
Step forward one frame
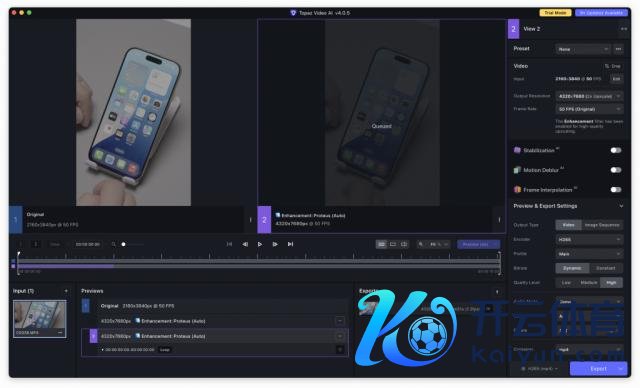[275, 244]
